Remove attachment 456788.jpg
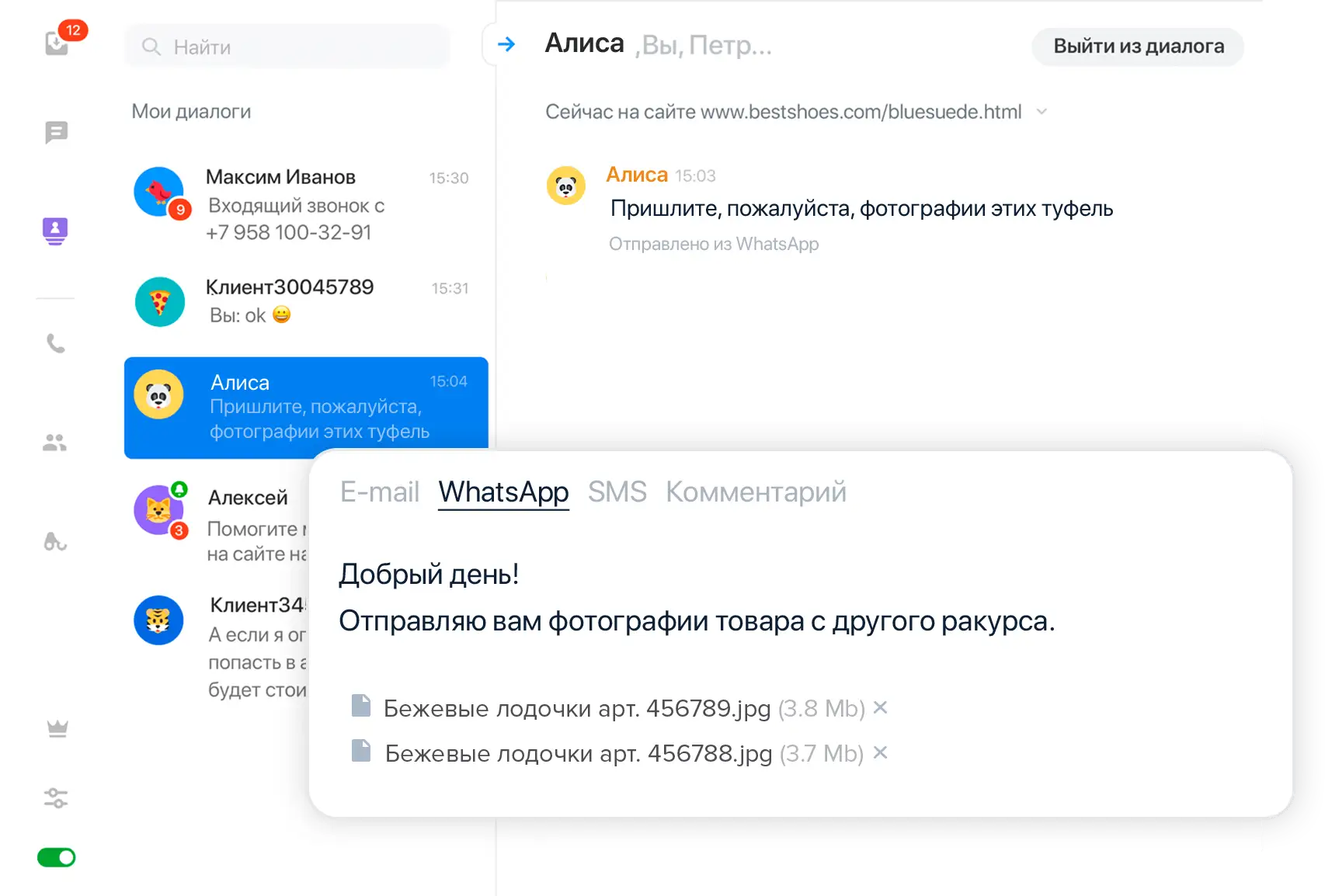Image resolution: width=1325 pixels, height=896 pixels. (x=880, y=752)
